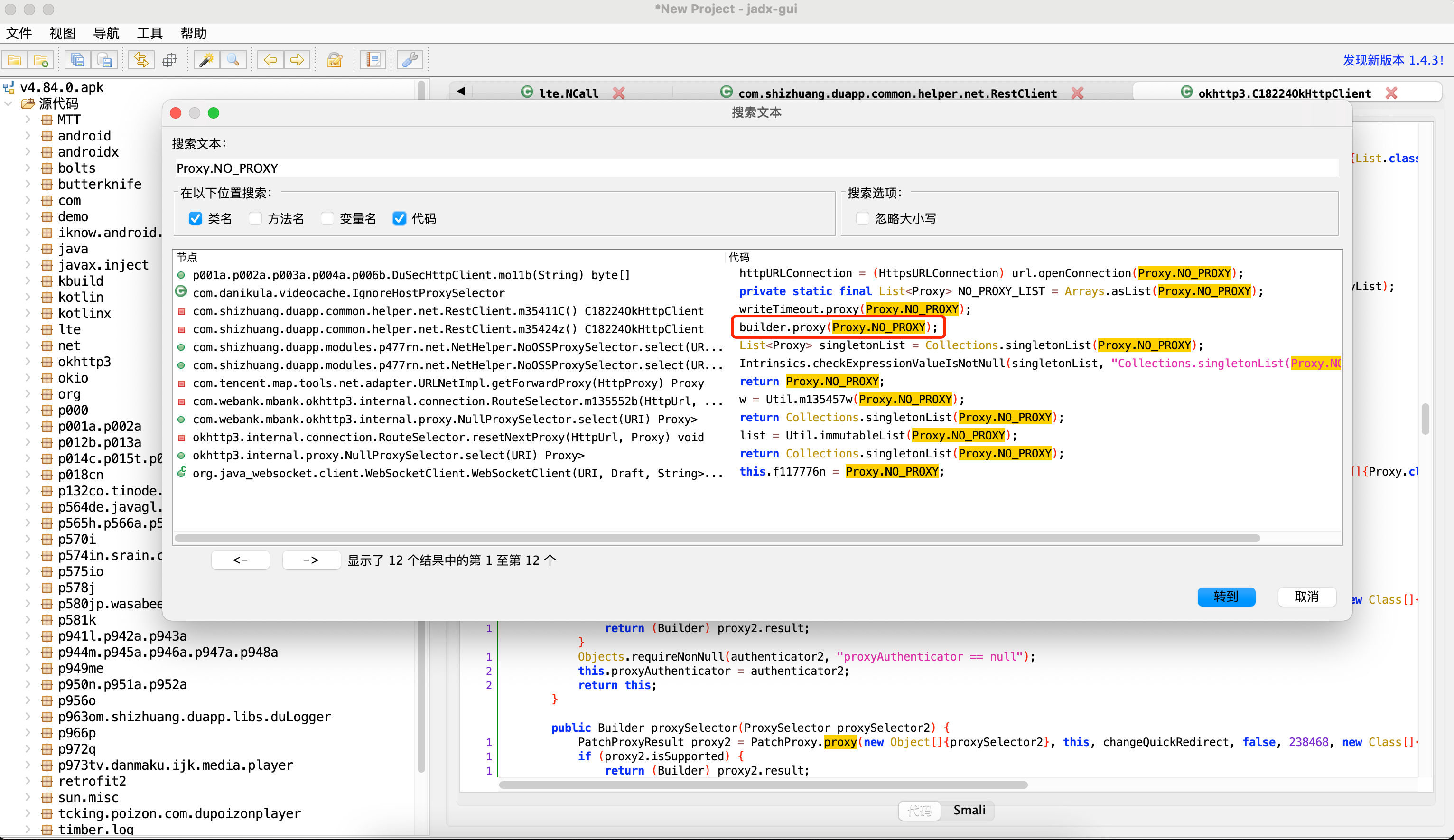Click the 发现新版本 1.4.3 link

[1392, 60]
